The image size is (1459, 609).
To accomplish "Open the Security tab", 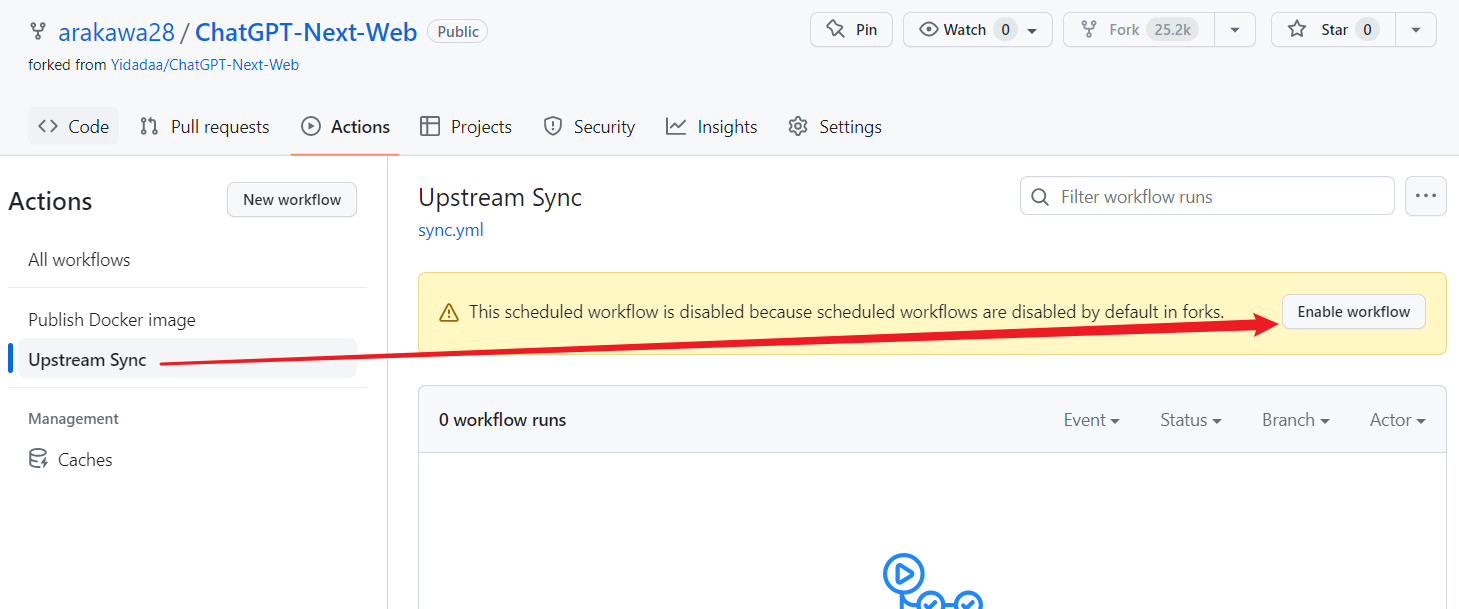I will click(589, 127).
